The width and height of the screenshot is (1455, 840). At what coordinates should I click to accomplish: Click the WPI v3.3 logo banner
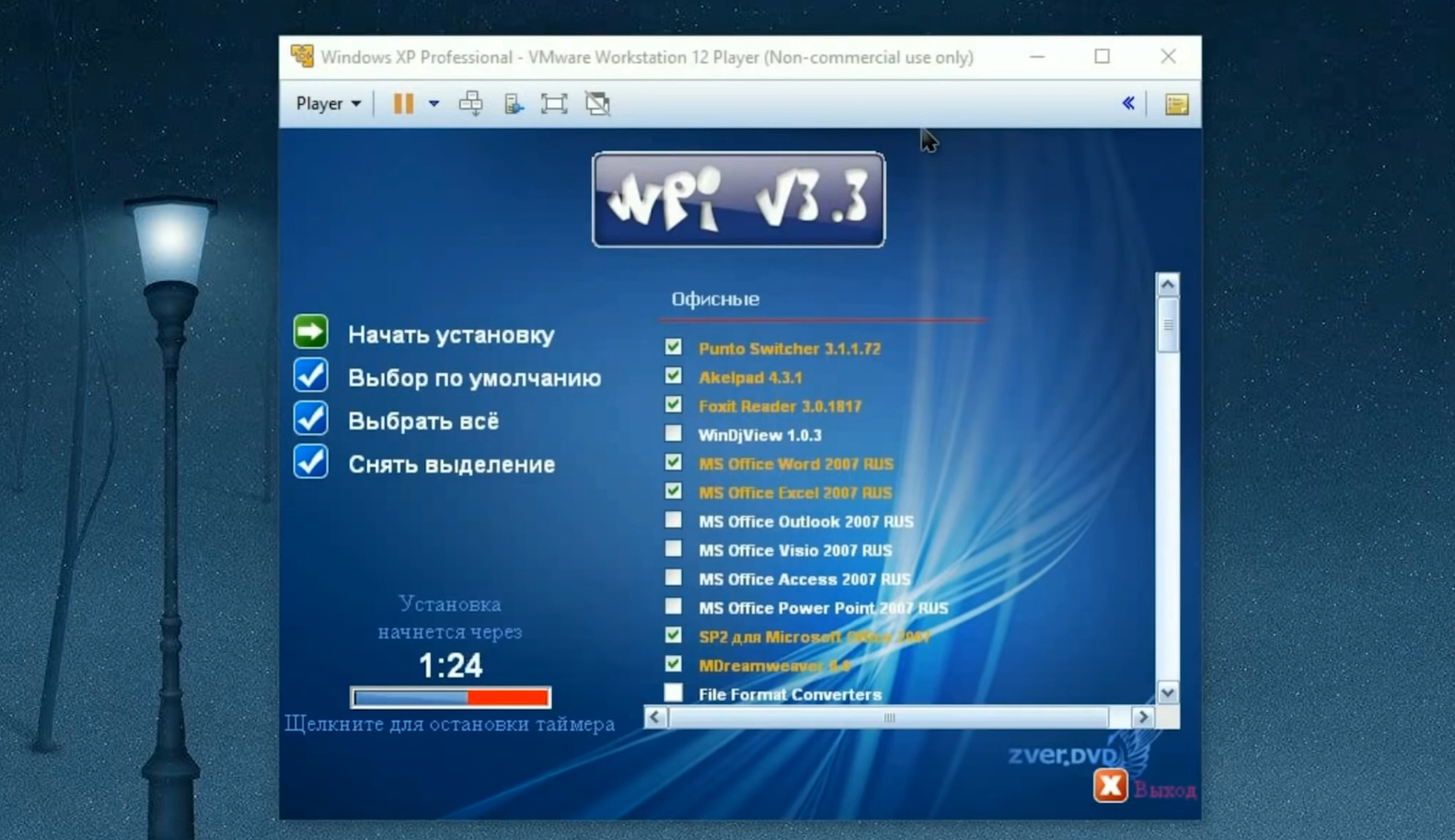click(x=739, y=200)
